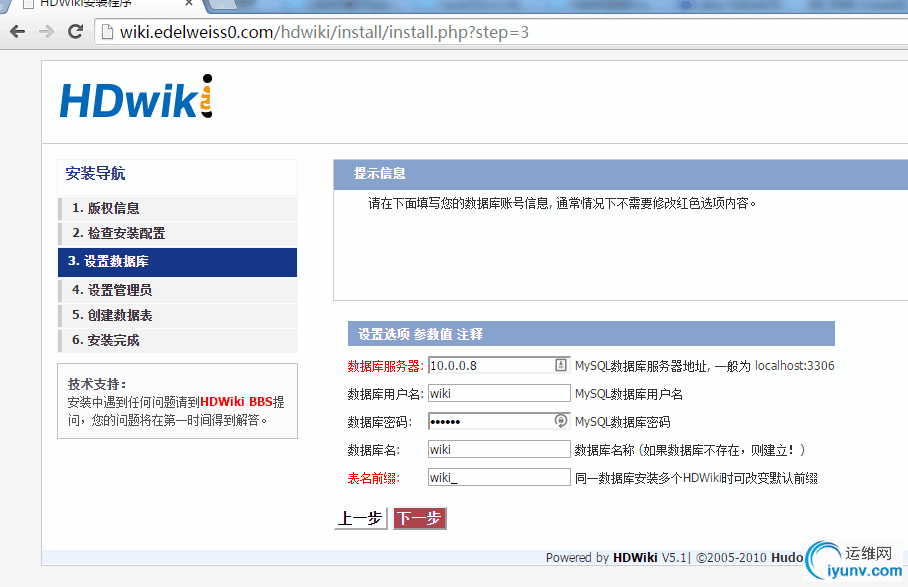The height and width of the screenshot is (587, 908).
Task: Click the 上一步 previous step button
Action: [x=361, y=518]
